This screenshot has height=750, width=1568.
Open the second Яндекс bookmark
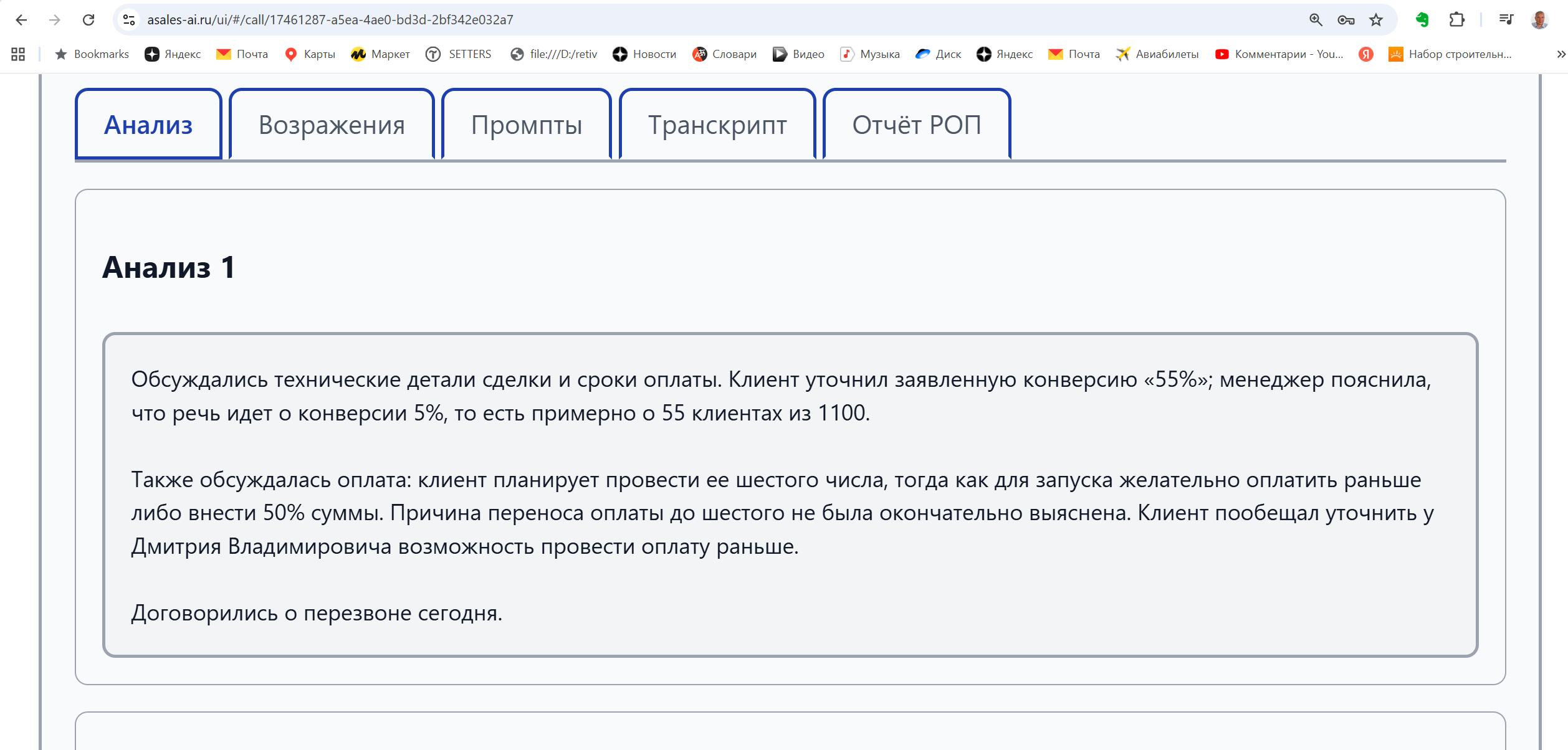(x=1005, y=54)
